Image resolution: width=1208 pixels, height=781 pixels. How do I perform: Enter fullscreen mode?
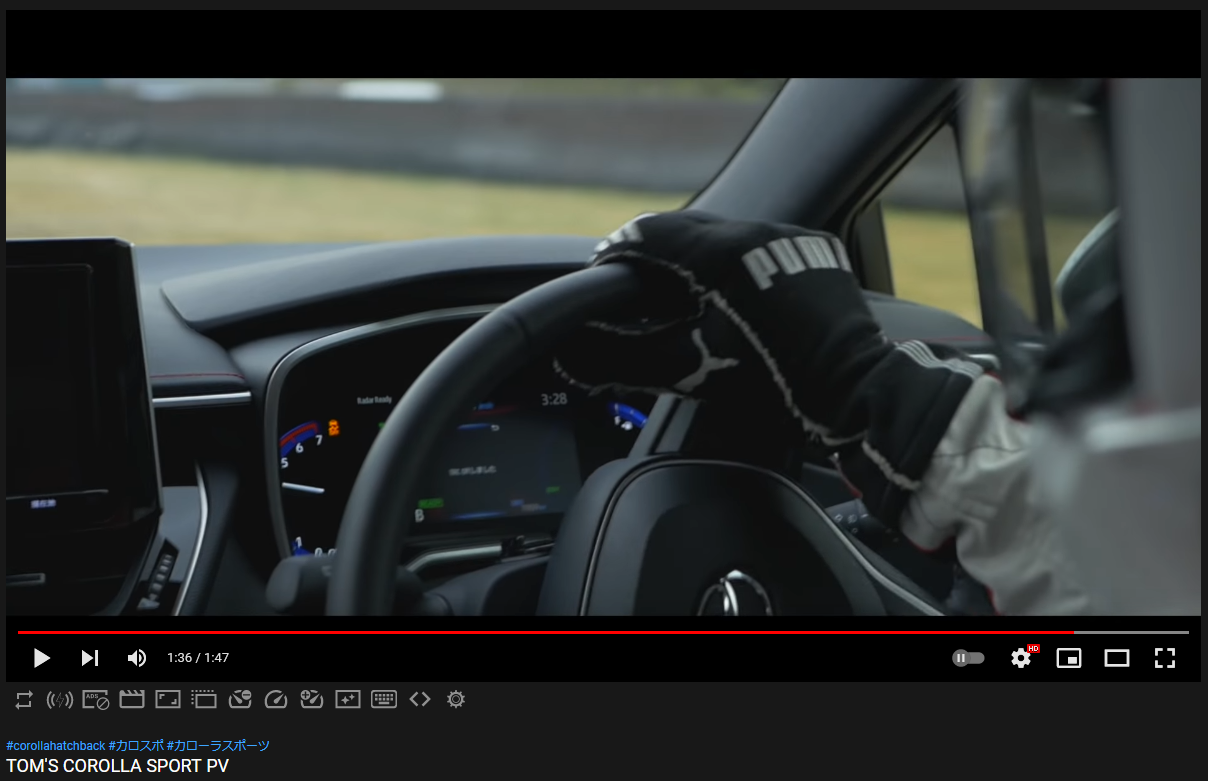(1165, 658)
